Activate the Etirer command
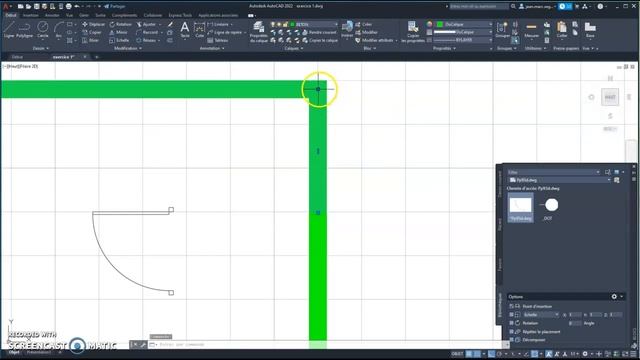Image resolution: width=640 pixels, height=360 pixels. pyautogui.click(x=91, y=40)
